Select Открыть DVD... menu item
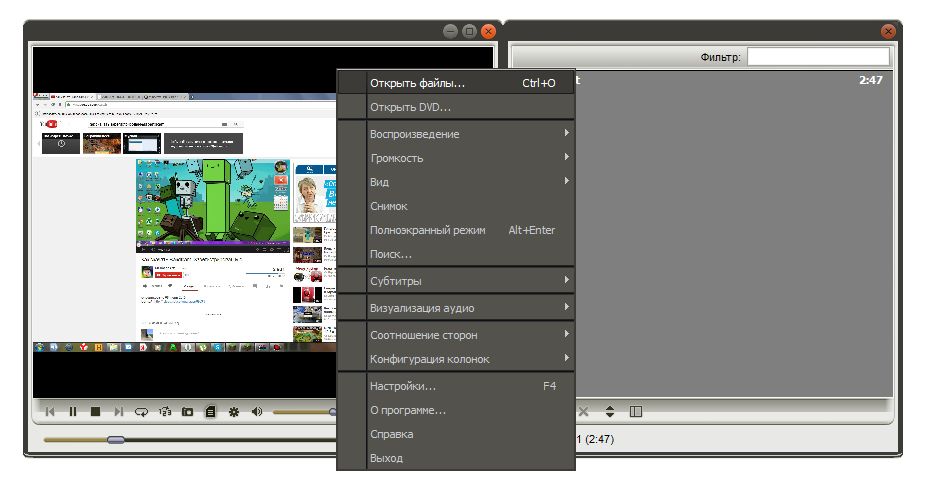The height and width of the screenshot is (502, 951). click(x=455, y=107)
